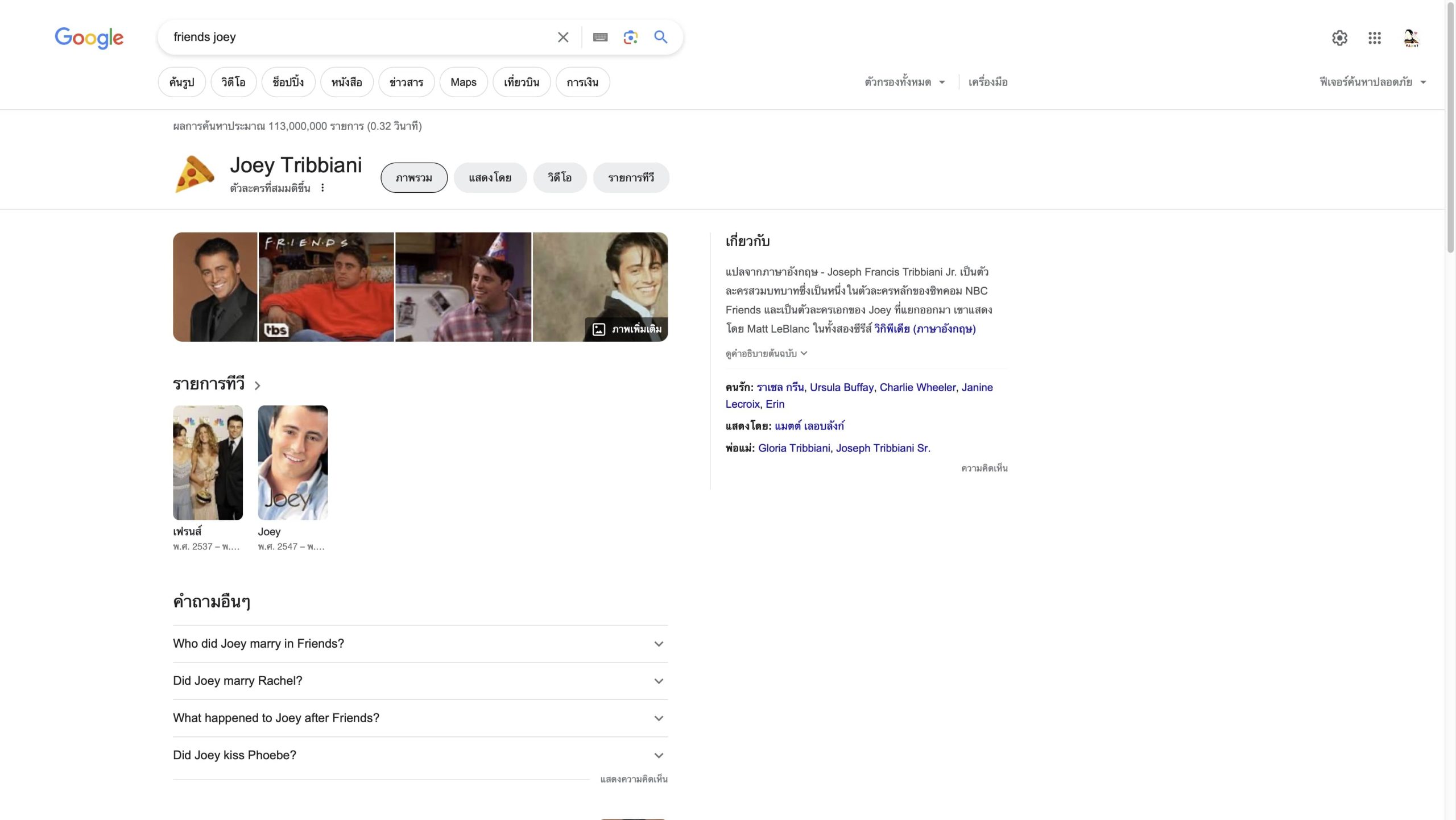Viewport: 1456px width, 820px height.
Task: Open the ฟีเจอร์ค้นหาปลอดภัย SafeSearch dropdown
Action: click(1372, 82)
